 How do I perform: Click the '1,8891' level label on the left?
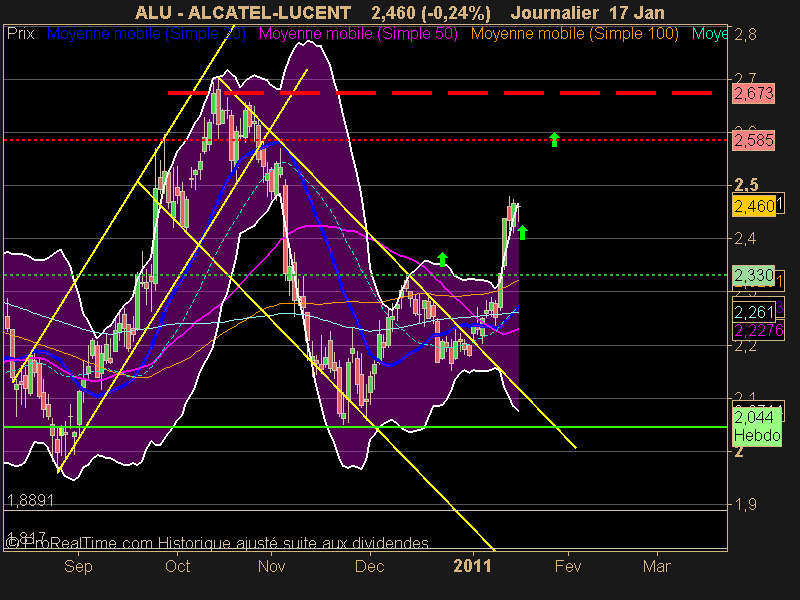31,500
